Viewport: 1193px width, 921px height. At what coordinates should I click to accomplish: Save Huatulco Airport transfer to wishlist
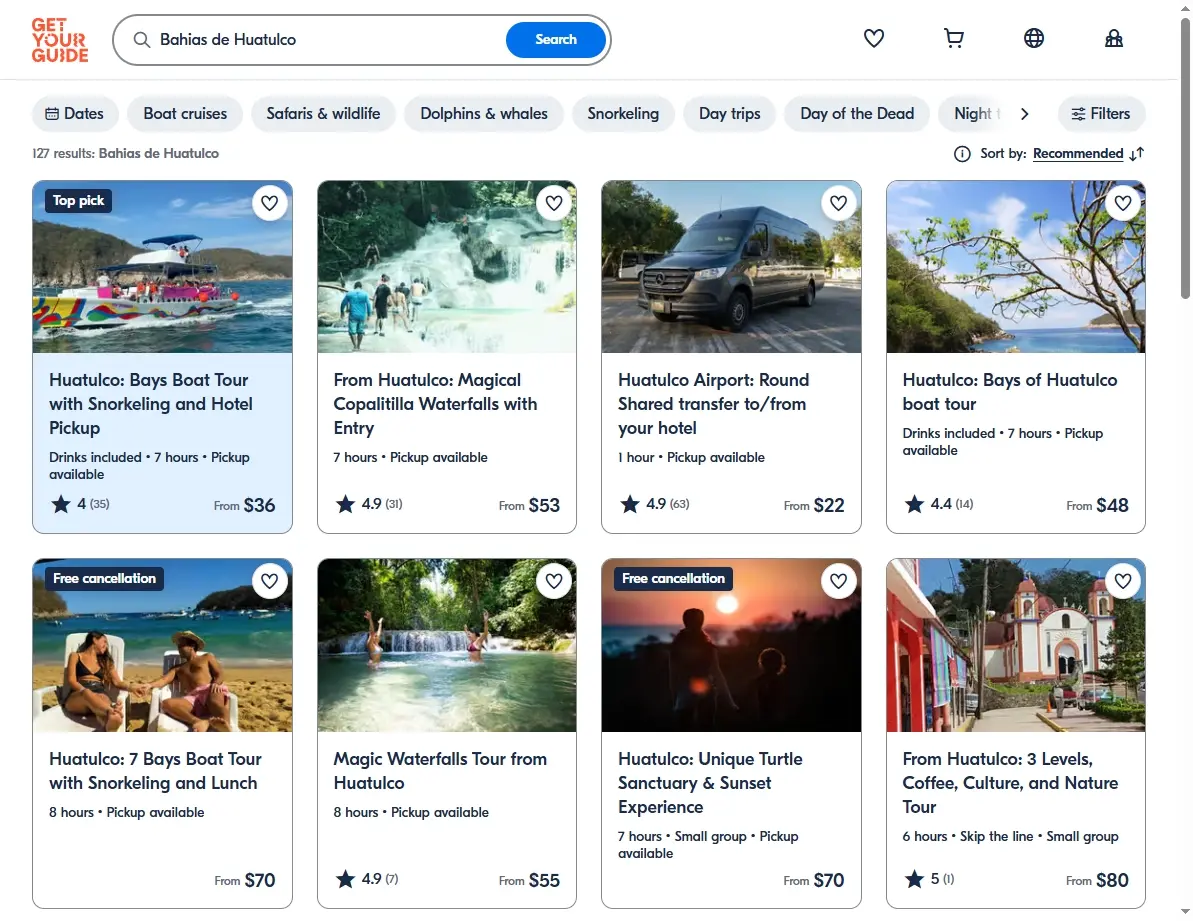coord(838,203)
